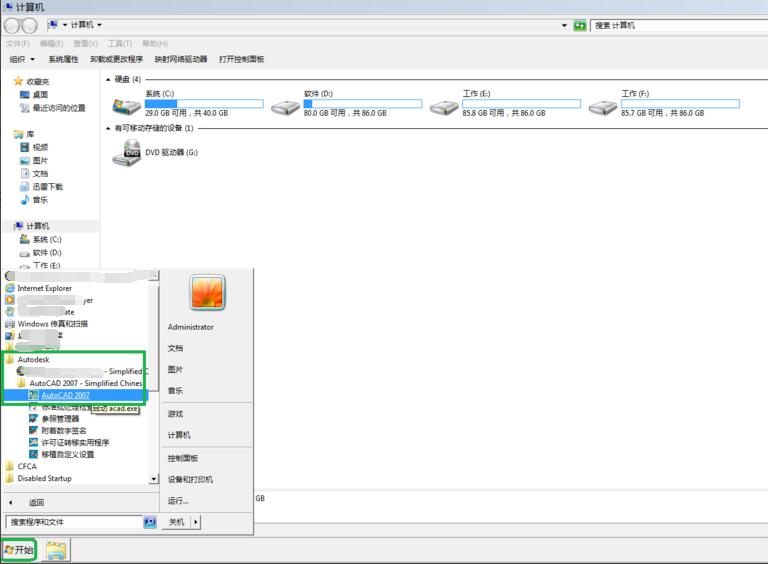Open Reference Manager in the AutoCAD folder
The width and height of the screenshot is (768, 564).
54,419
